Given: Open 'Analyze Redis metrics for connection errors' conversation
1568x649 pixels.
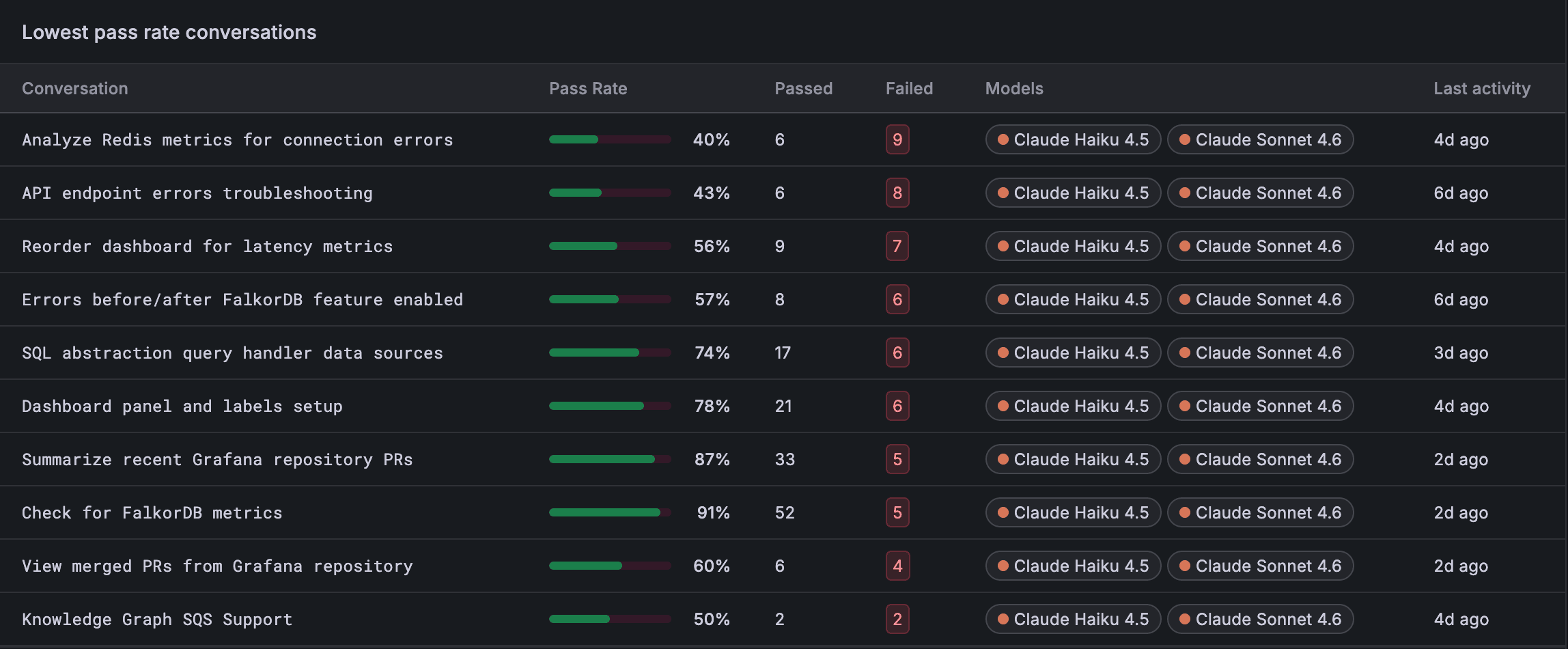Looking at the screenshot, I should pos(238,140).
